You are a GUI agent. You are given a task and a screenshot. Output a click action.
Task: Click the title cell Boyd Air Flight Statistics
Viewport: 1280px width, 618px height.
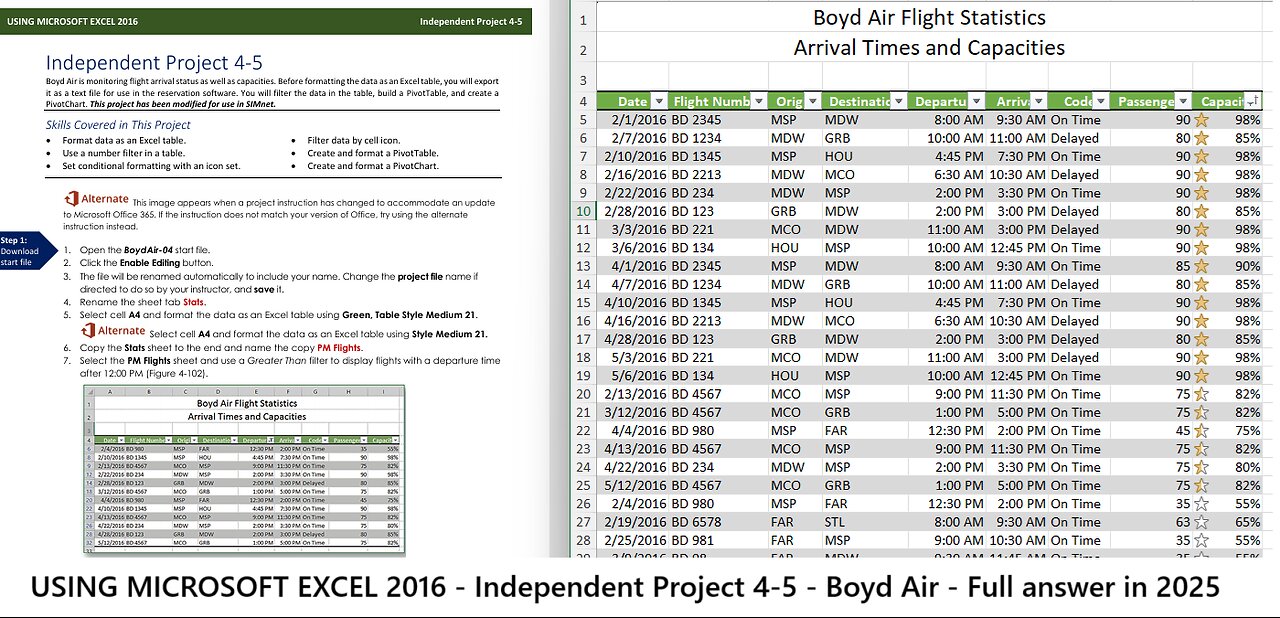click(929, 18)
